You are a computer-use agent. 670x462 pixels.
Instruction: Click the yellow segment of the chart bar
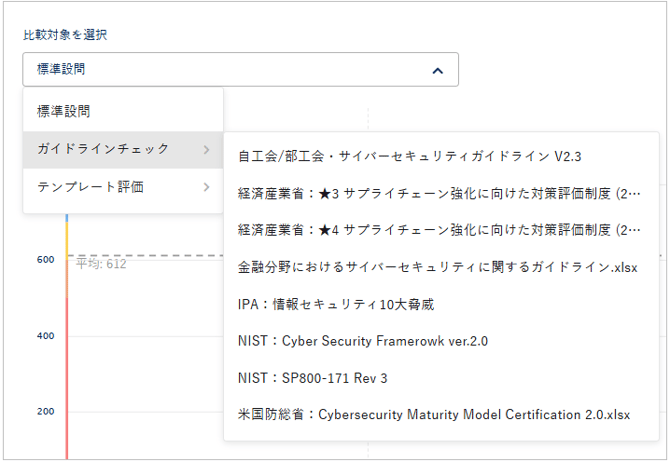click(67, 240)
